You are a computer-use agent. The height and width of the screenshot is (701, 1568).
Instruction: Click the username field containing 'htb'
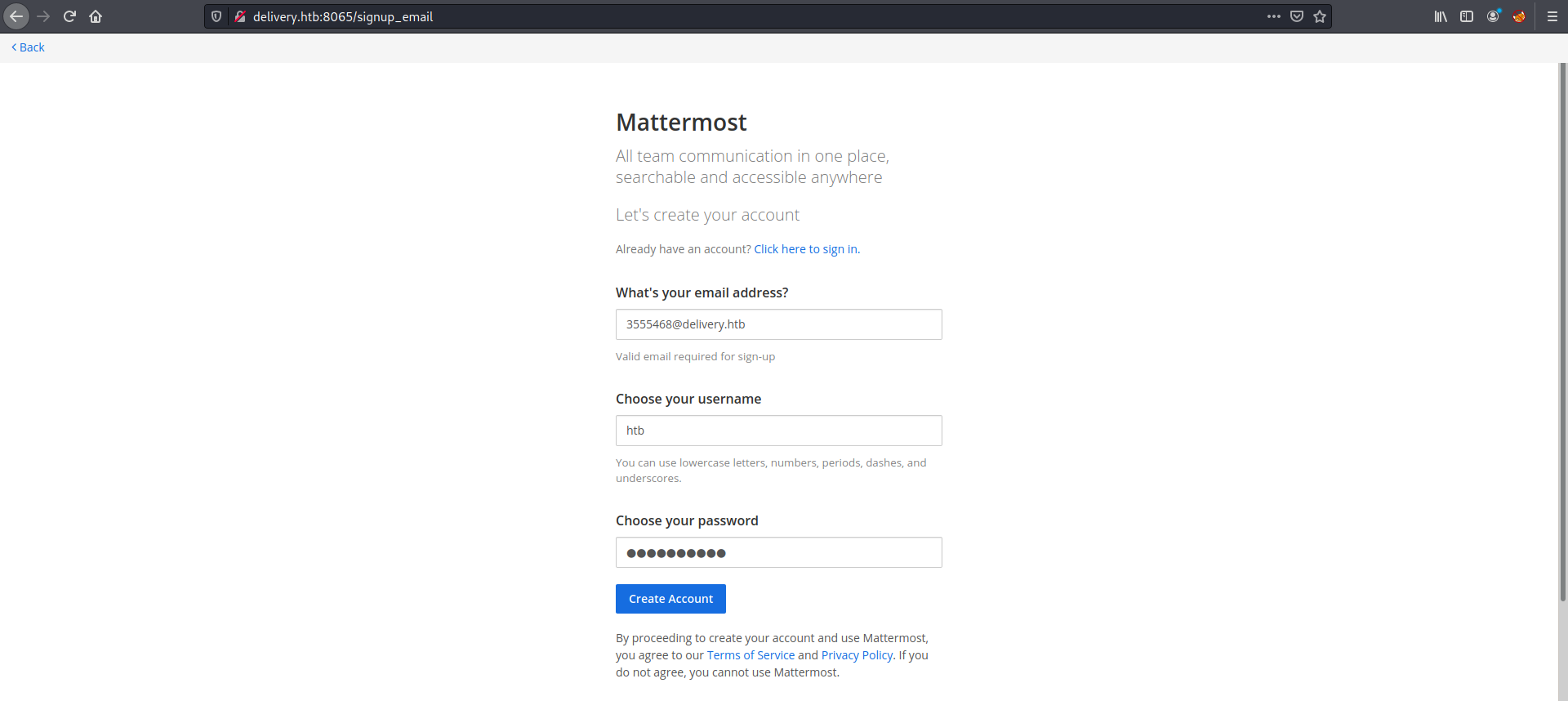pyautogui.click(x=778, y=431)
